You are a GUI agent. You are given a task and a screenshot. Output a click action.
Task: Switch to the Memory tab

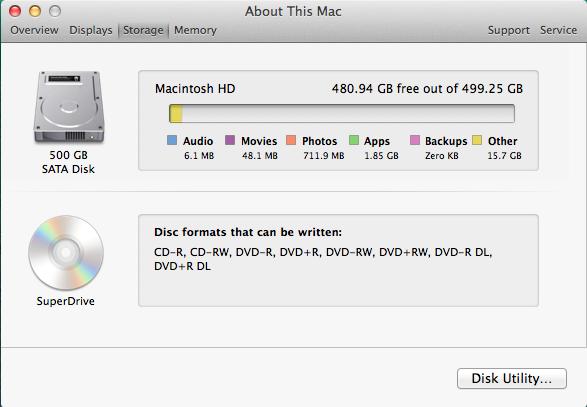click(x=195, y=30)
